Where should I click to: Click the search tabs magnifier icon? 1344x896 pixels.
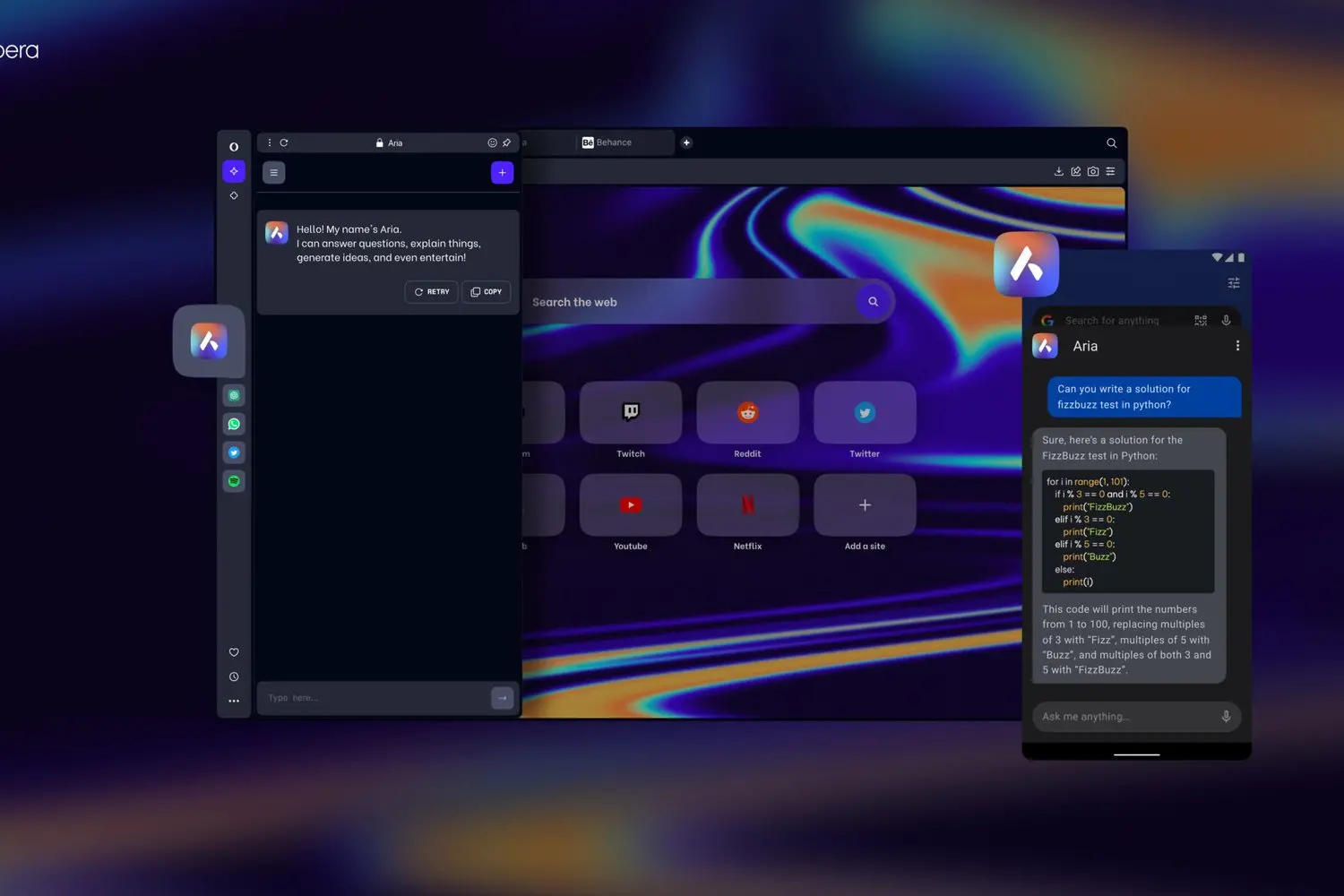[1112, 143]
